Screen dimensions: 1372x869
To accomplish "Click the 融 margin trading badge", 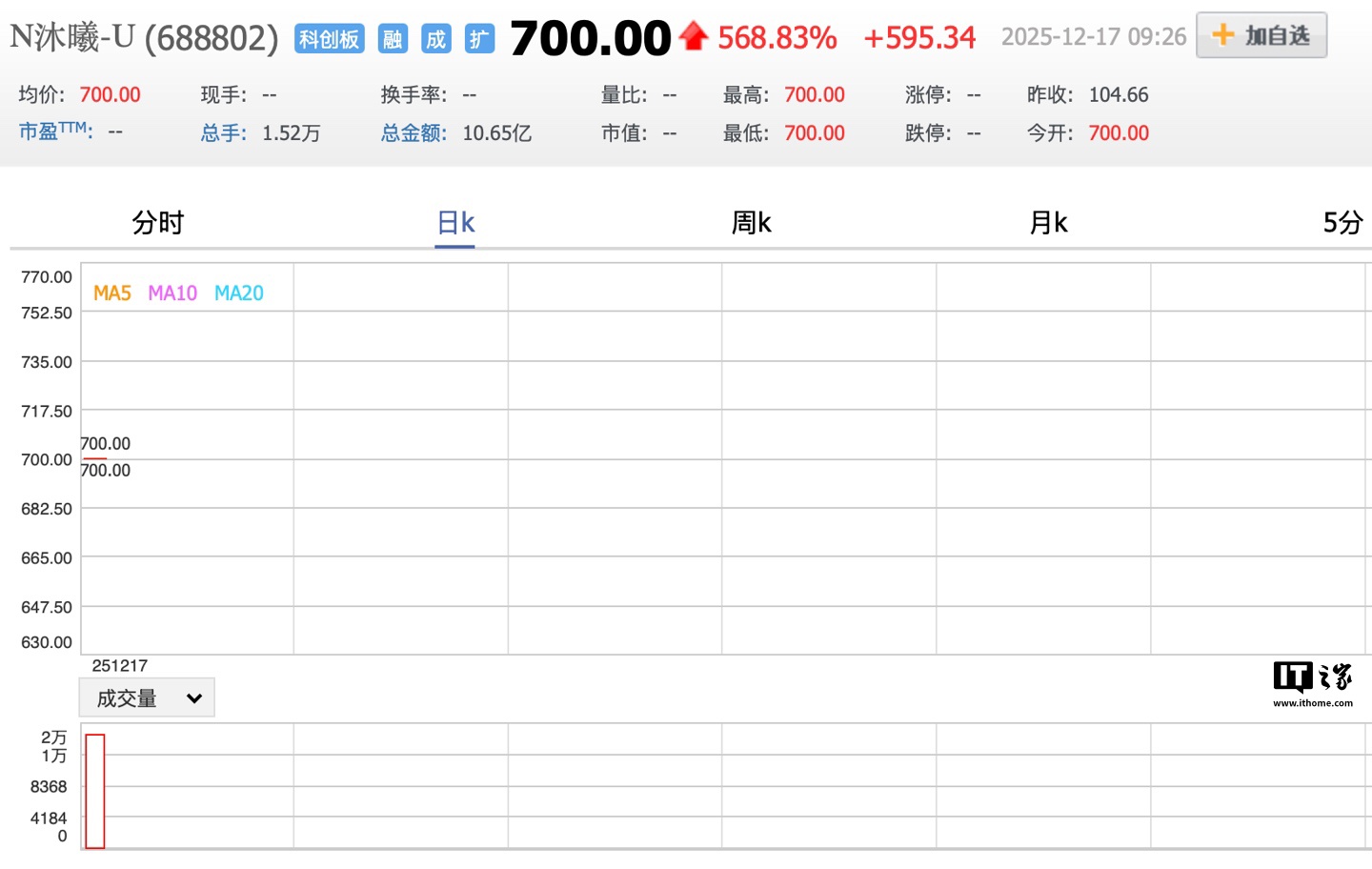I will click(392, 39).
